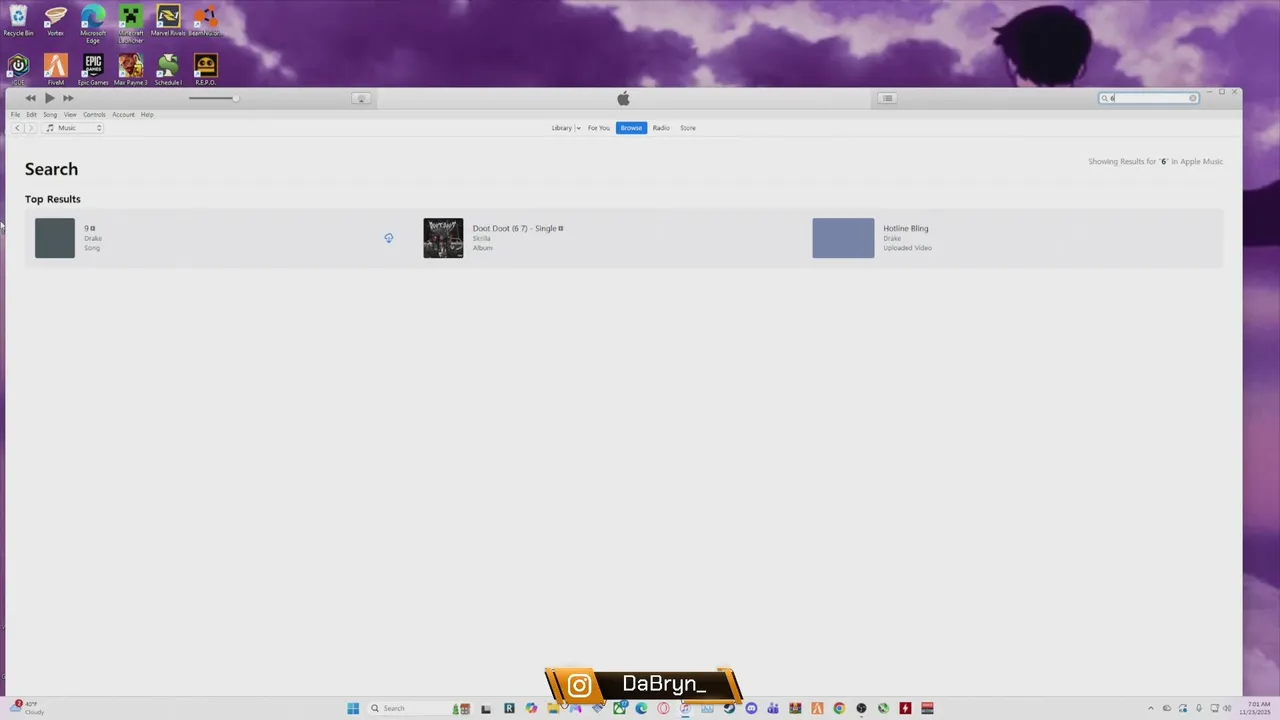The height and width of the screenshot is (720, 1280).
Task: Open the iCUE desktop icon
Action: click(18, 68)
